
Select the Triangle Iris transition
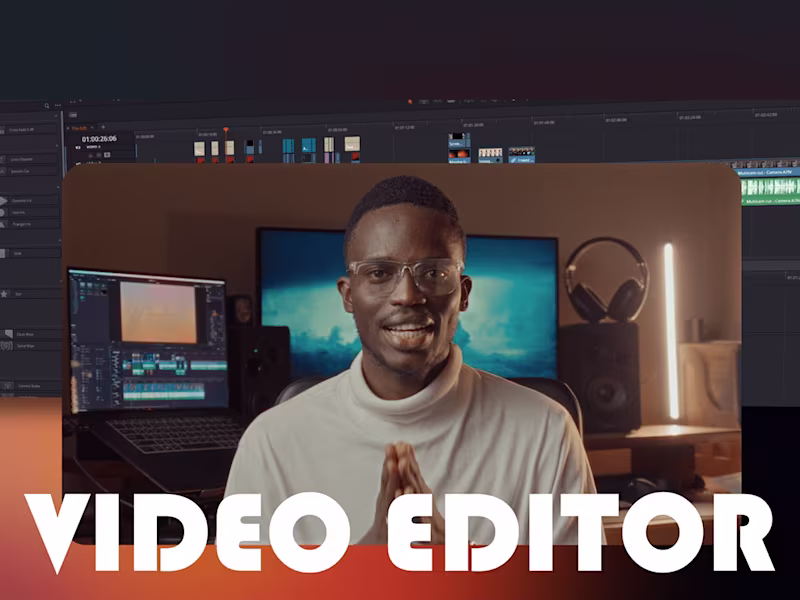30,224
